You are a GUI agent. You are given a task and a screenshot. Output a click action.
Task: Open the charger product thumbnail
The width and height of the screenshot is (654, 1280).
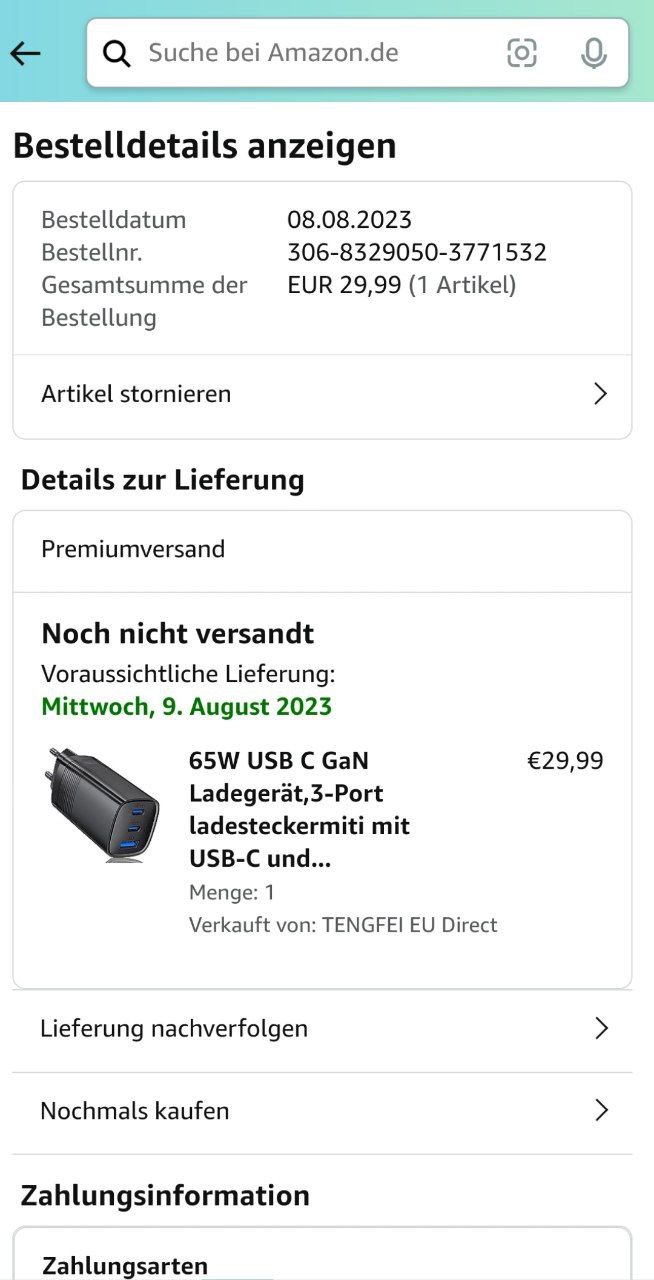coord(101,803)
